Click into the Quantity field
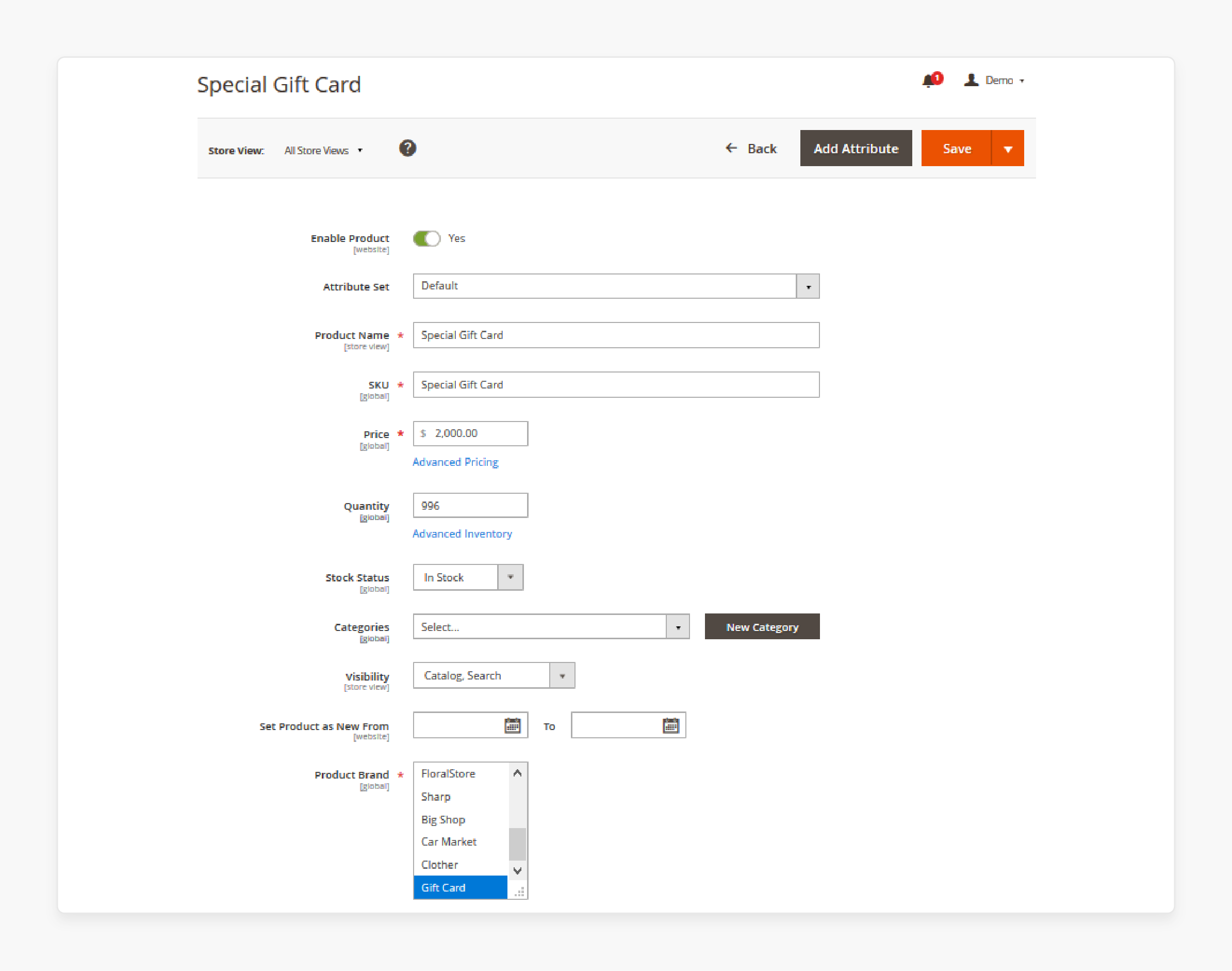 coord(470,506)
